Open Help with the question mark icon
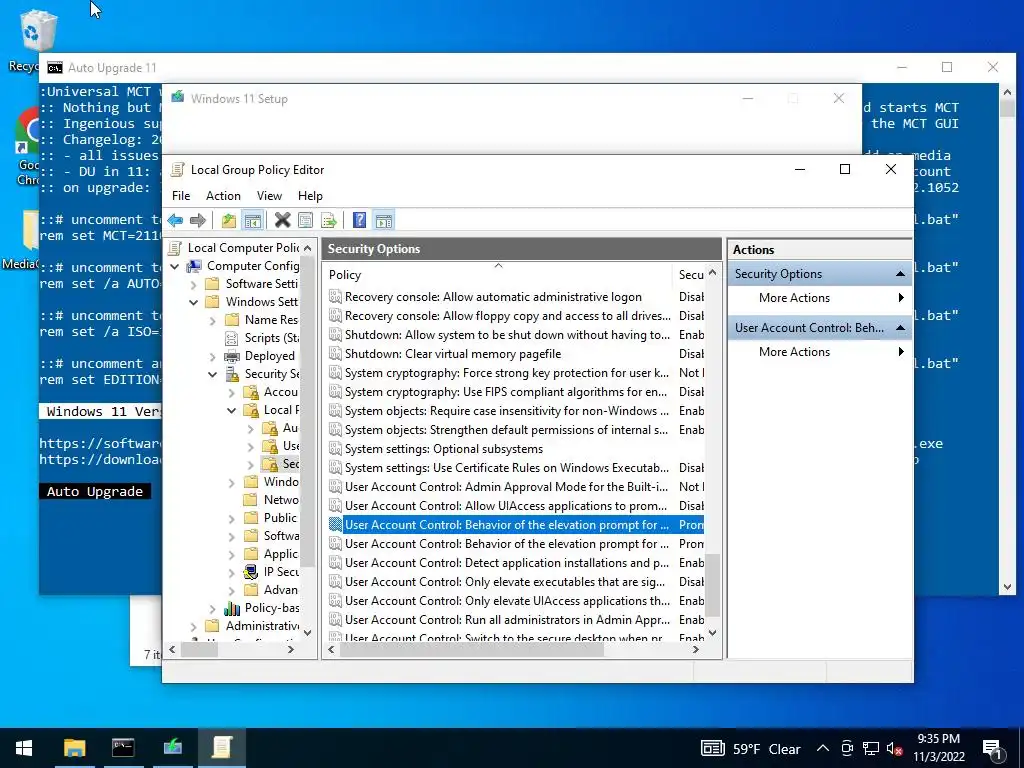Viewport: 1024px width, 768px height. point(359,221)
